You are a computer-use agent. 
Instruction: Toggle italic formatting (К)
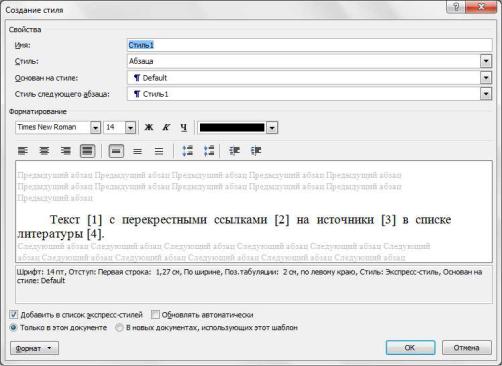[x=166, y=127]
